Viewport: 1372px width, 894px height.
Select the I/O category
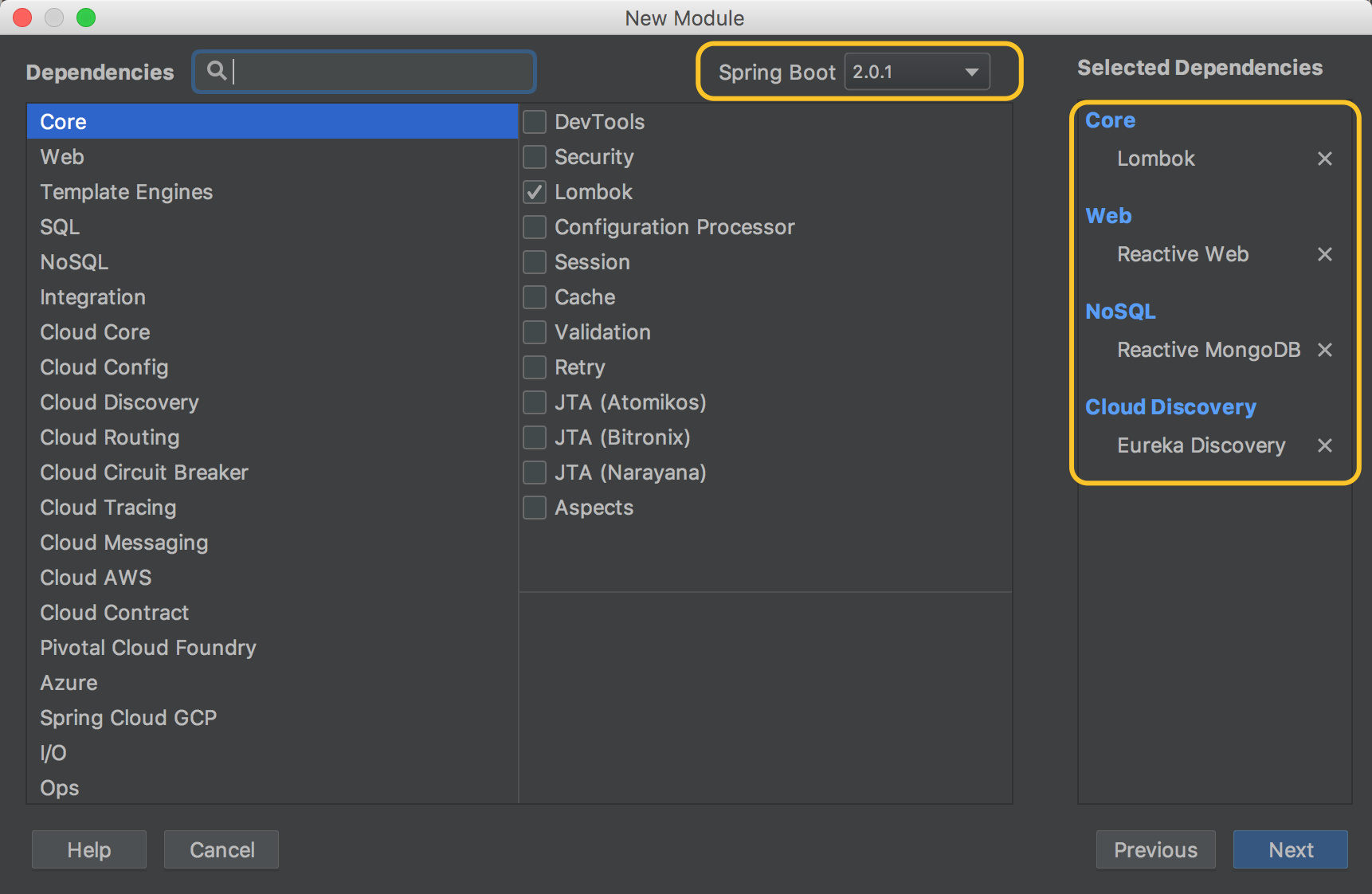(272, 753)
